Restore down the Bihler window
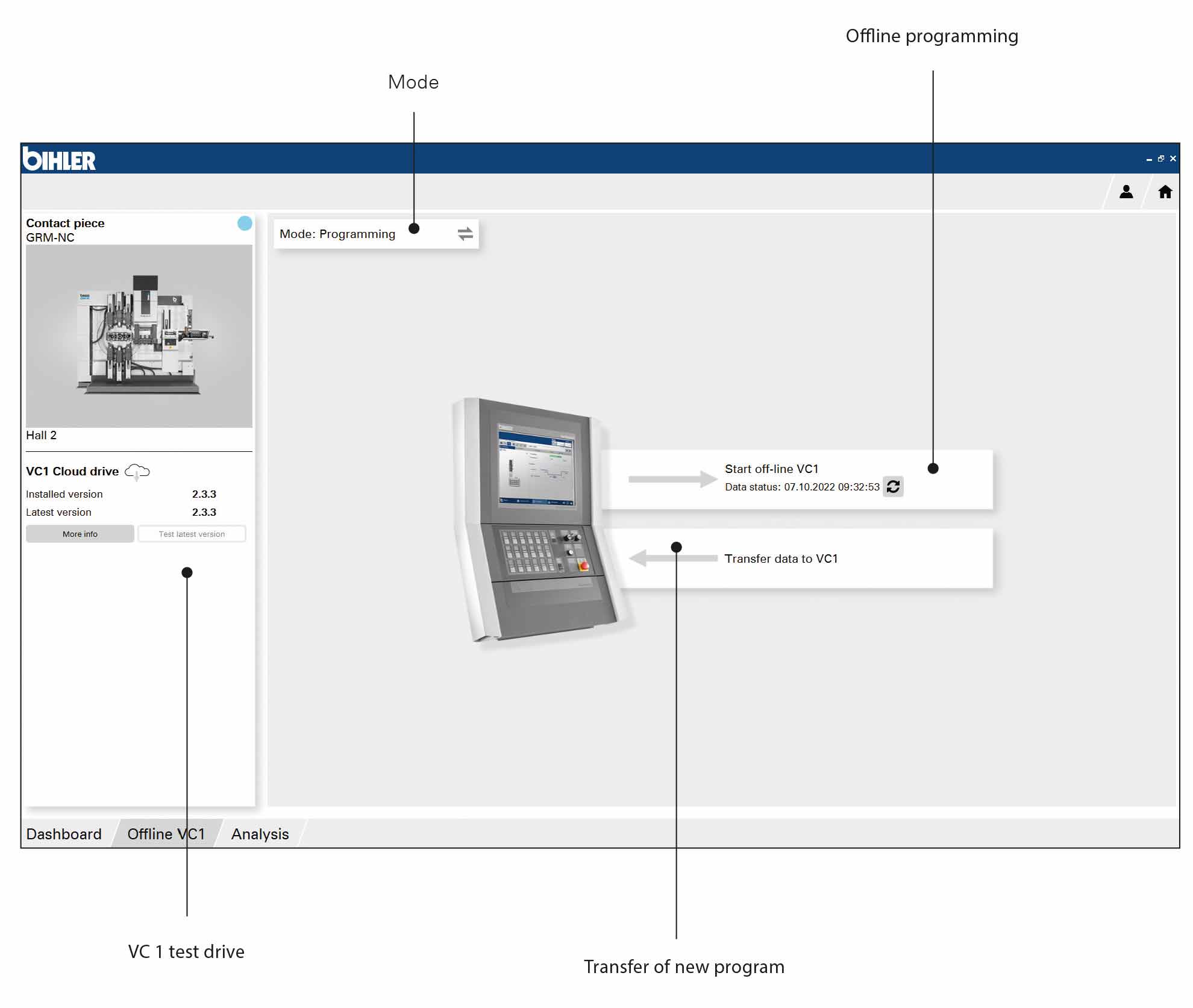 click(1161, 159)
